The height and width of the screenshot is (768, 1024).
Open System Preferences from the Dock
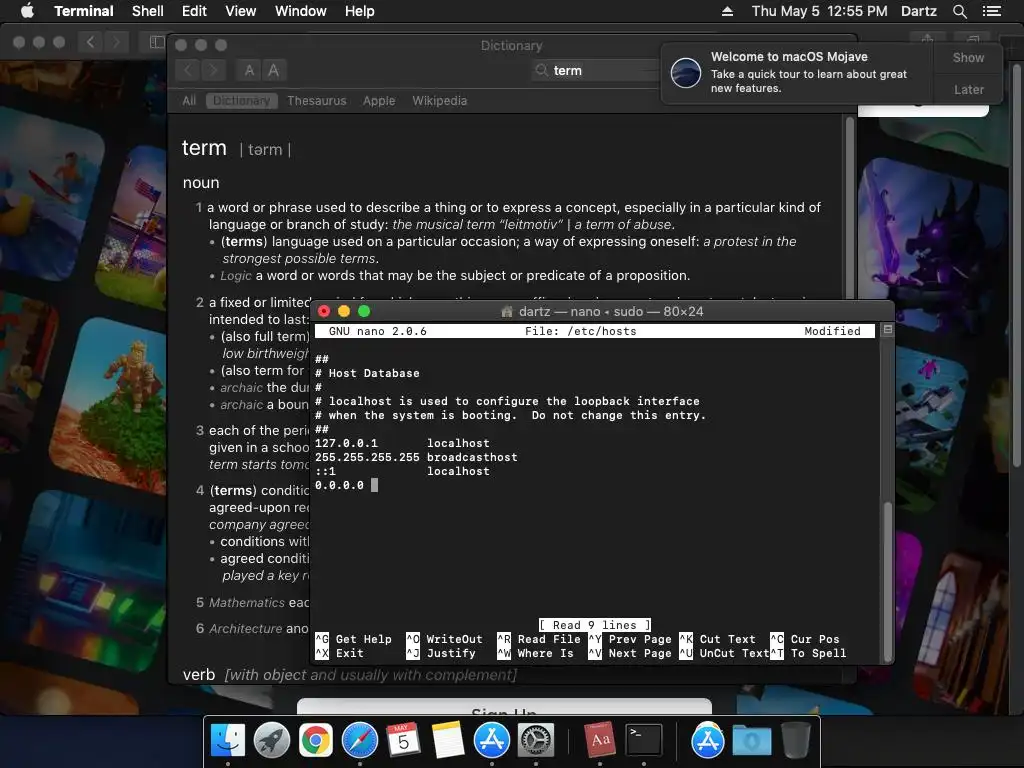[536, 741]
